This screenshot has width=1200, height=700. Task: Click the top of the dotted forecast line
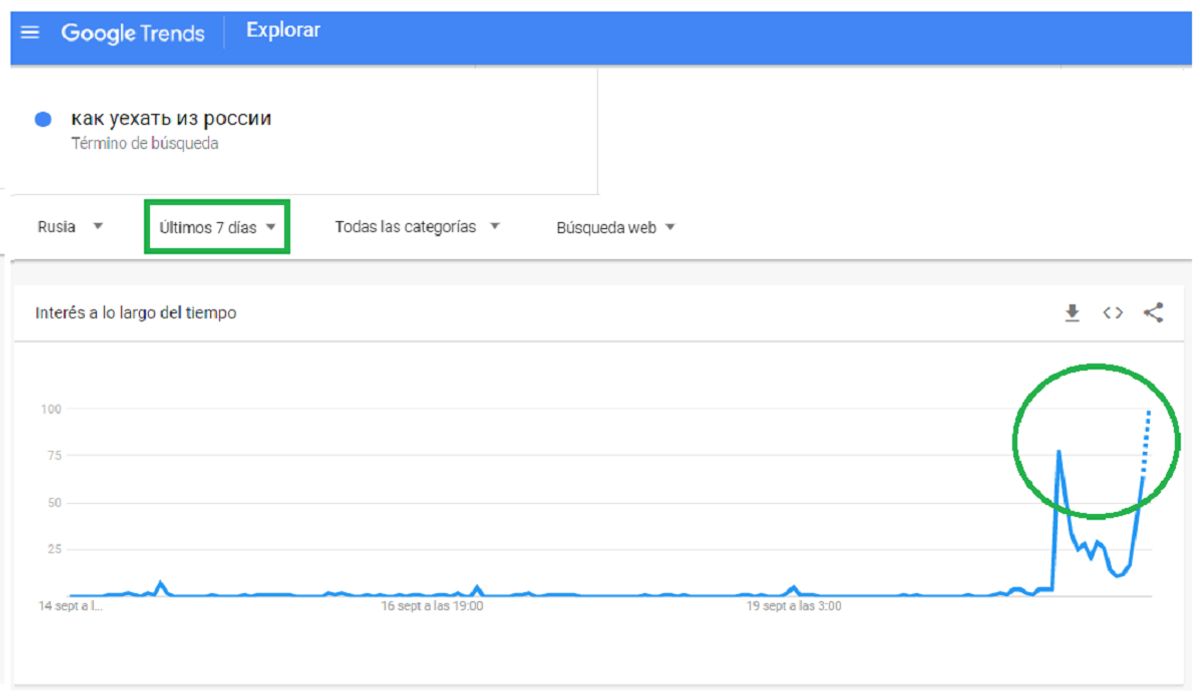tap(1149, 412)
